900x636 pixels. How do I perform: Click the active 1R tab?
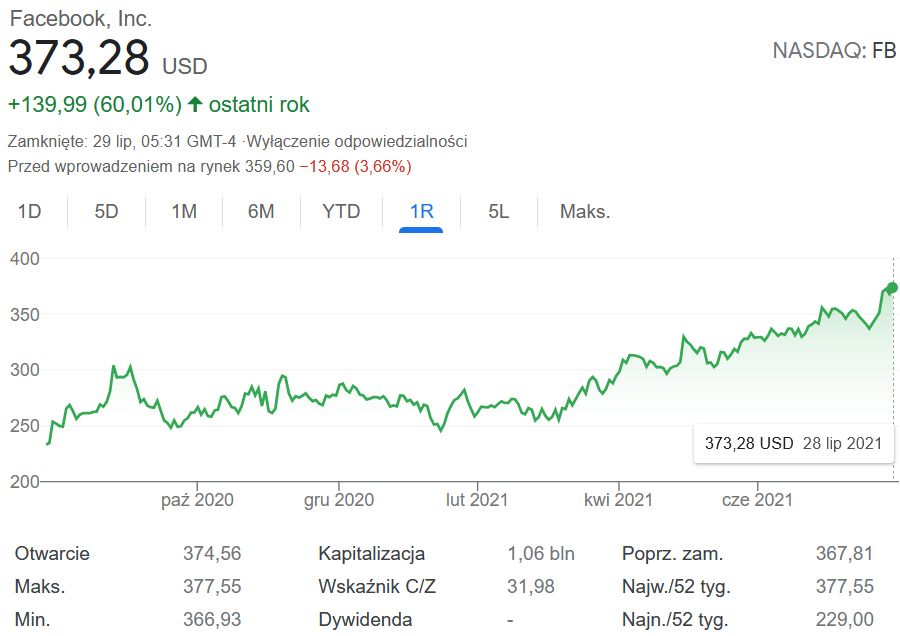[421, 211]
